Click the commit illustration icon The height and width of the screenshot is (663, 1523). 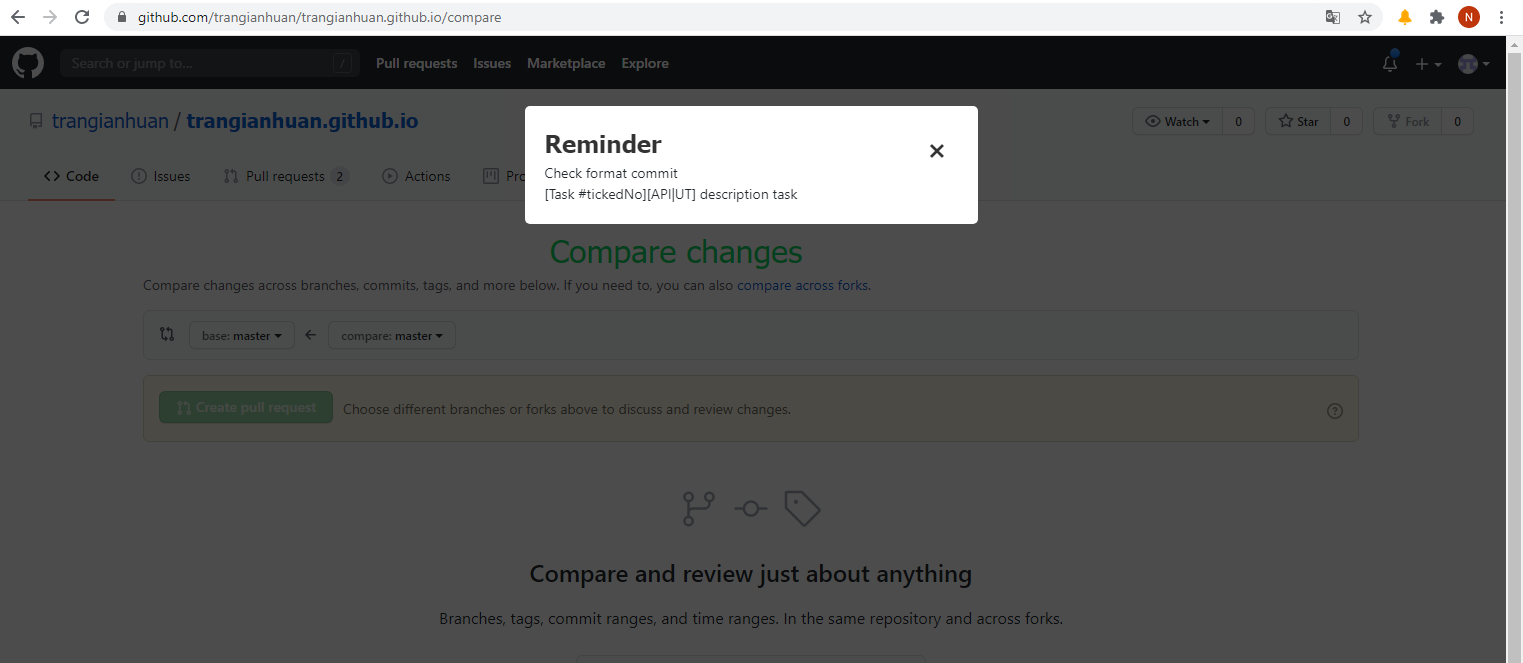(x=750, y=509)
